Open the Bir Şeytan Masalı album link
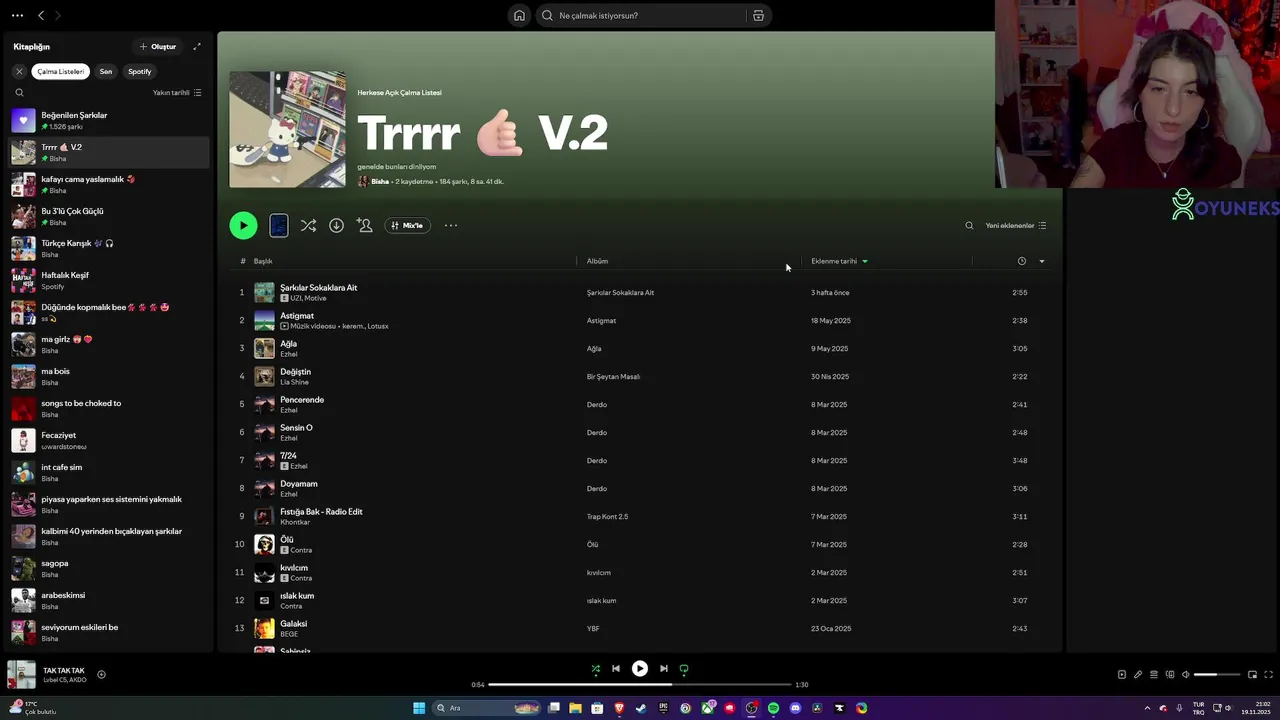The image size is (1280, 720). (x=613, y=377)
